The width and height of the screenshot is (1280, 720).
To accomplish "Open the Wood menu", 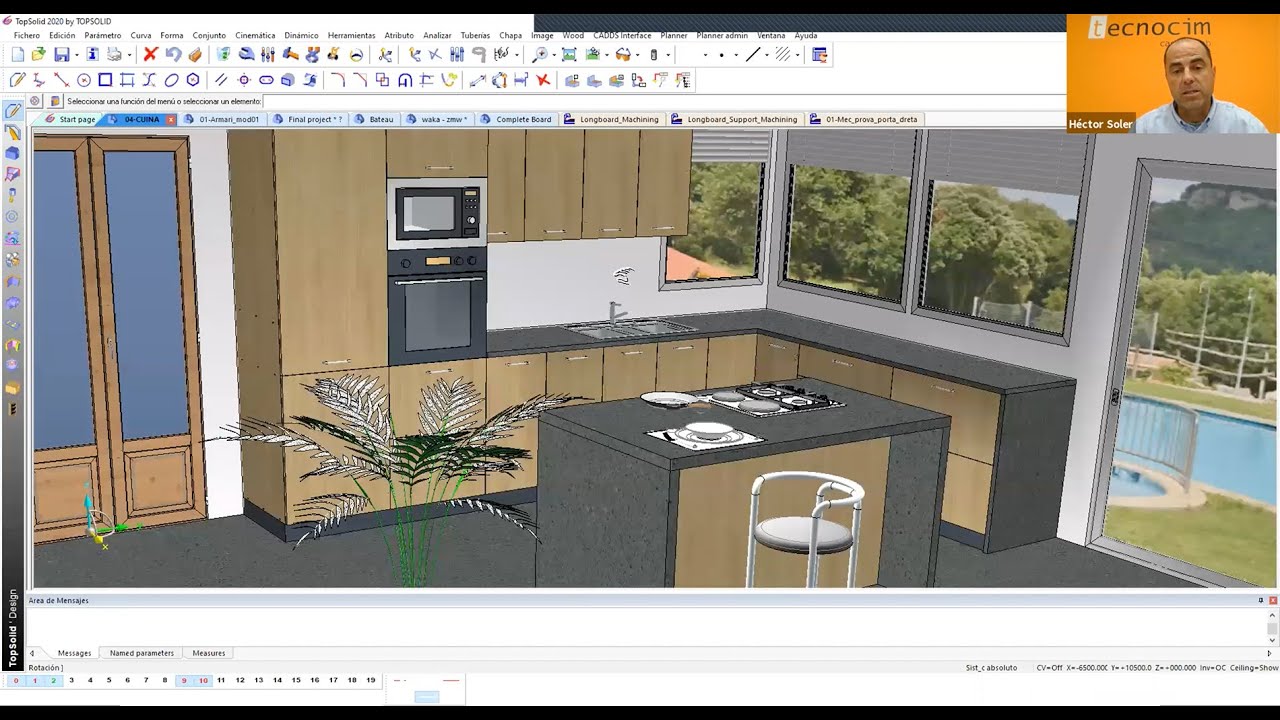I will (x=573, y=35).
